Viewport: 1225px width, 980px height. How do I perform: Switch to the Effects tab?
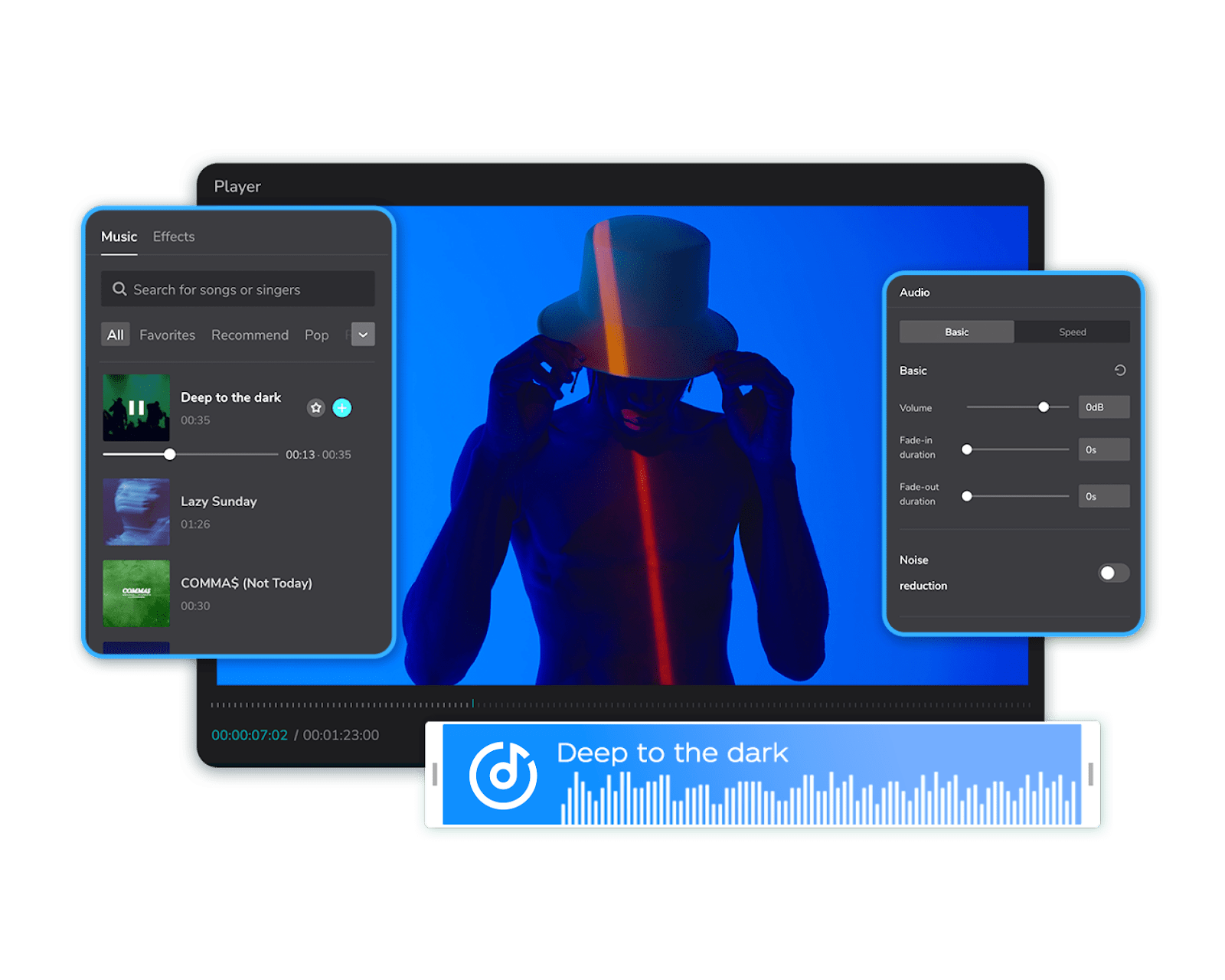174,237
